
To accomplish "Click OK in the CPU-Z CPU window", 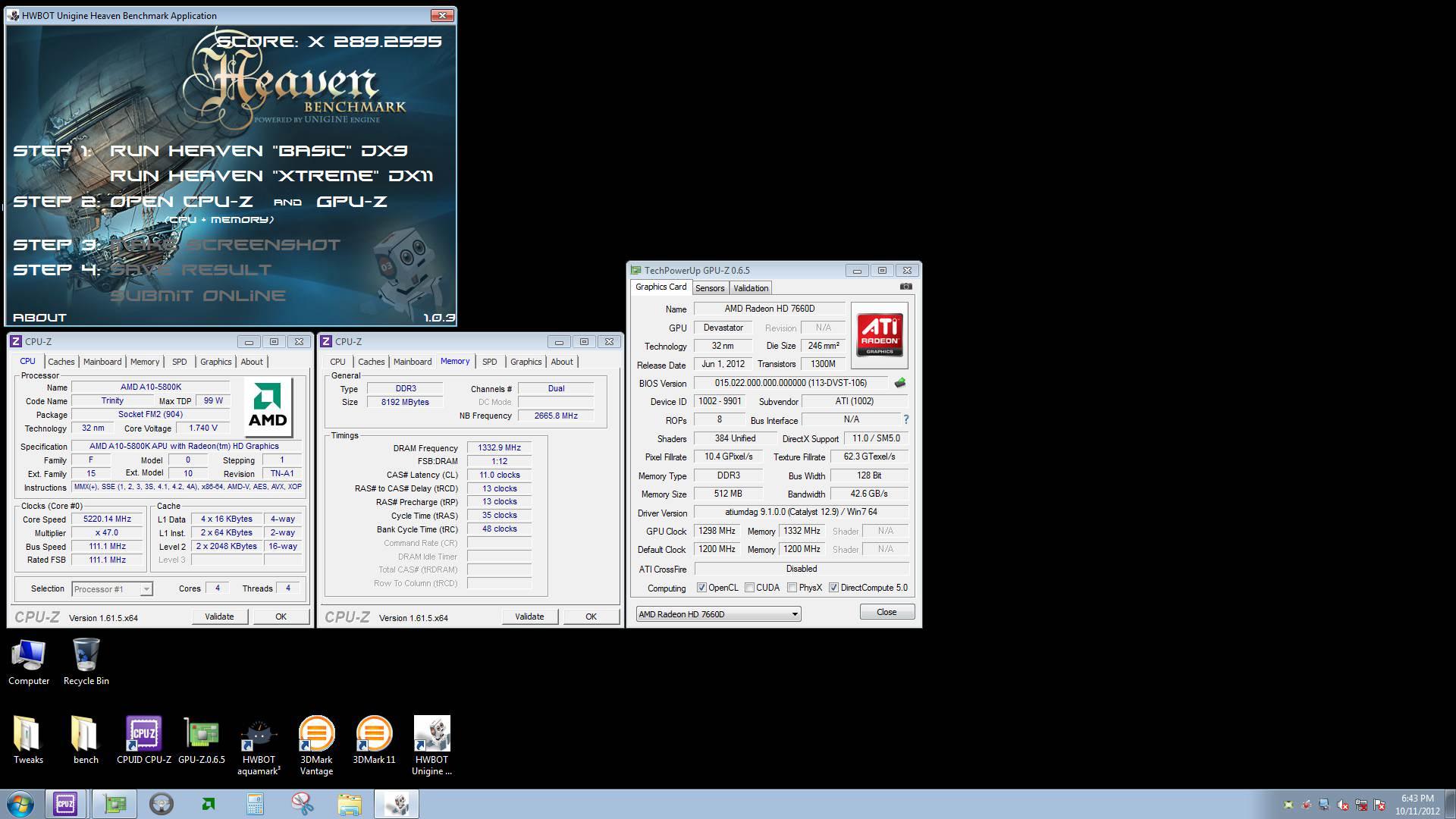I will [281, 617].
